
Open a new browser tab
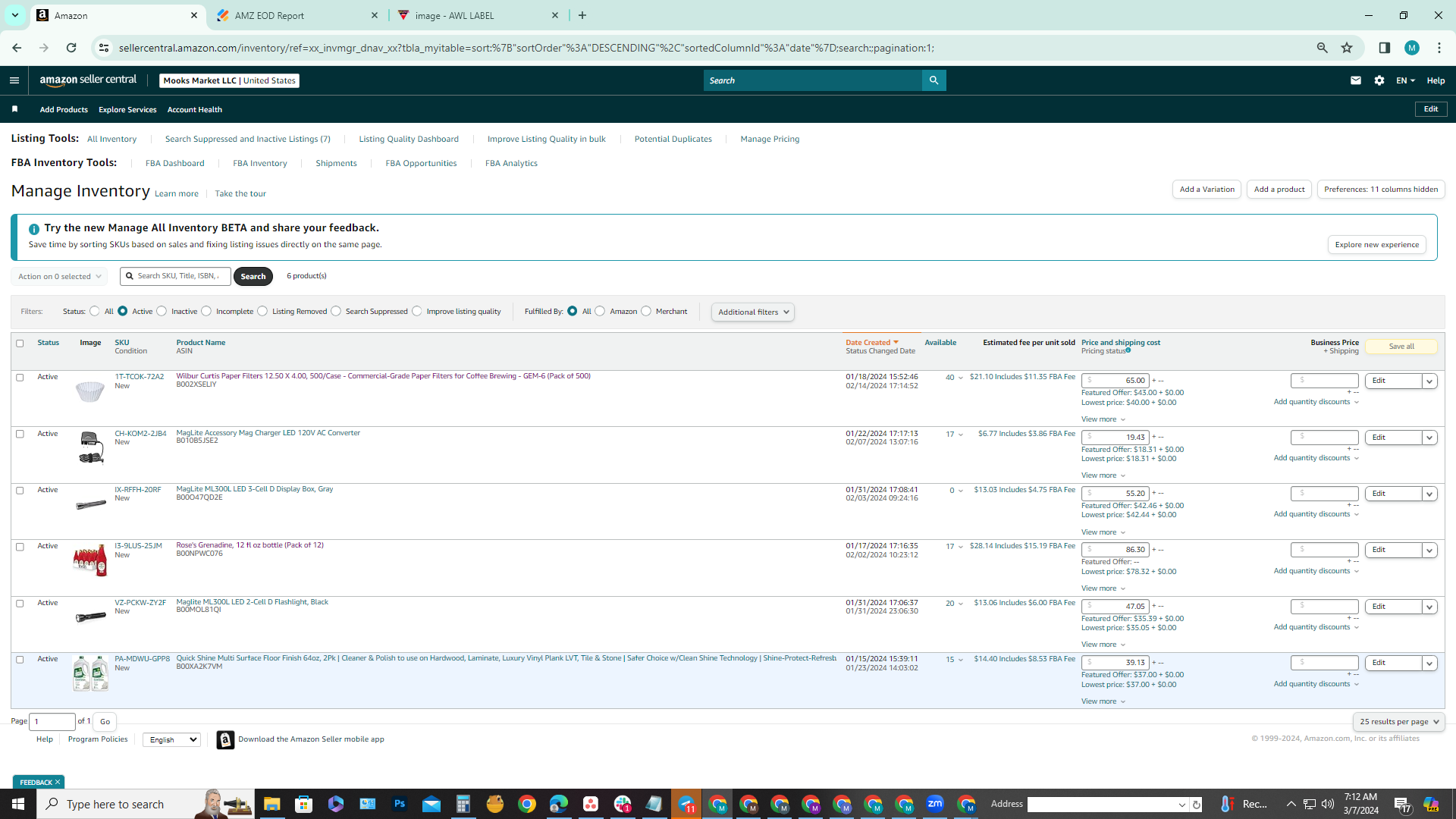(582, 15)
